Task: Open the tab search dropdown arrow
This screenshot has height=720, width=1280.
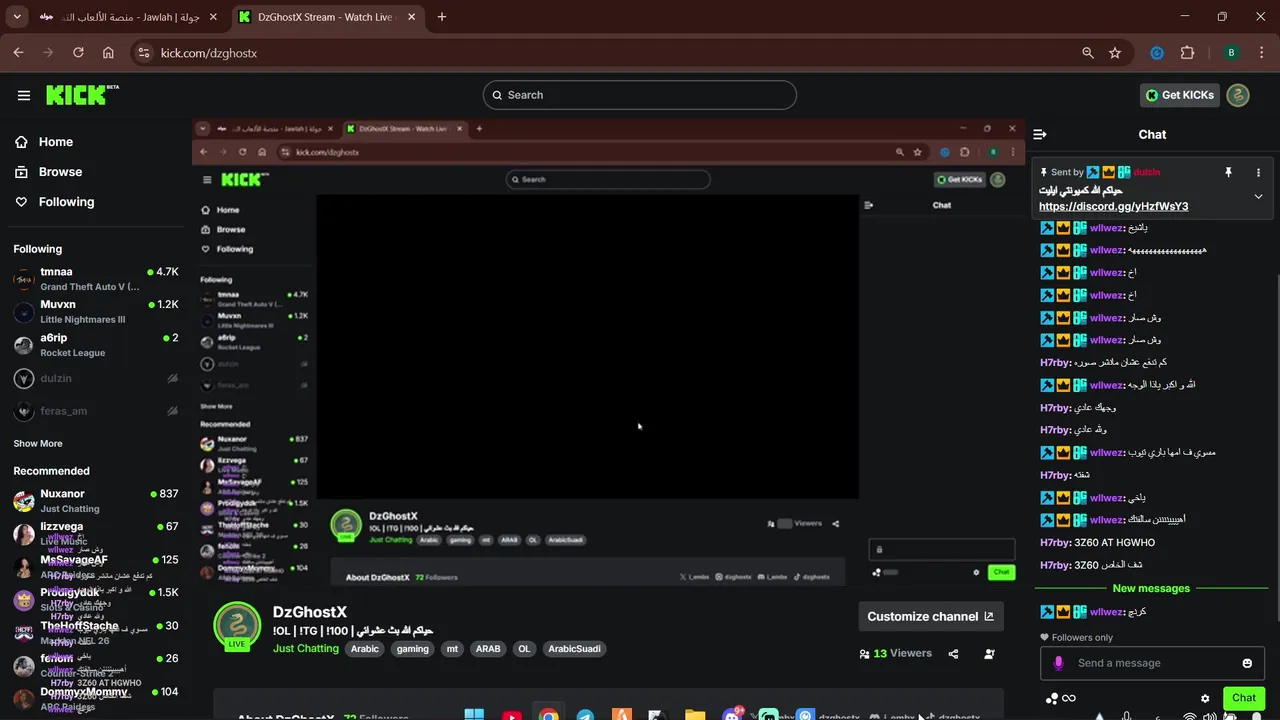Action: (17, 17)
